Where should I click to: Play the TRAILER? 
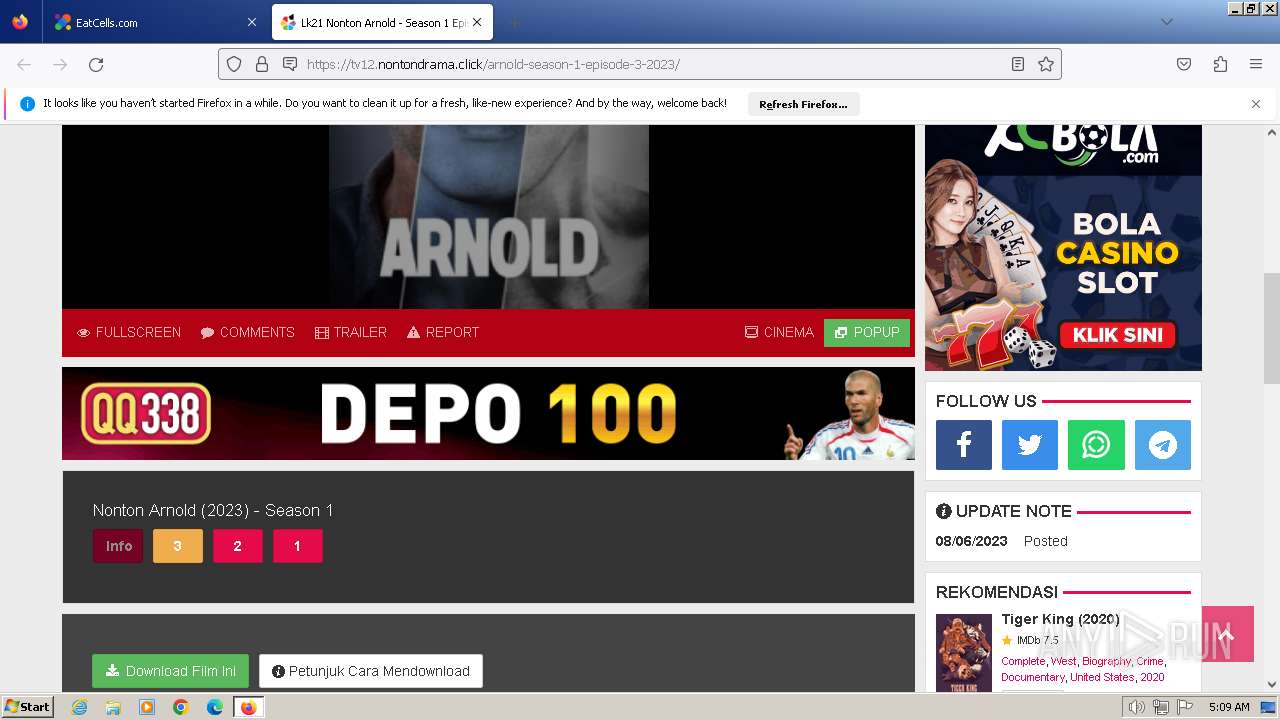[x=351, y=332]
